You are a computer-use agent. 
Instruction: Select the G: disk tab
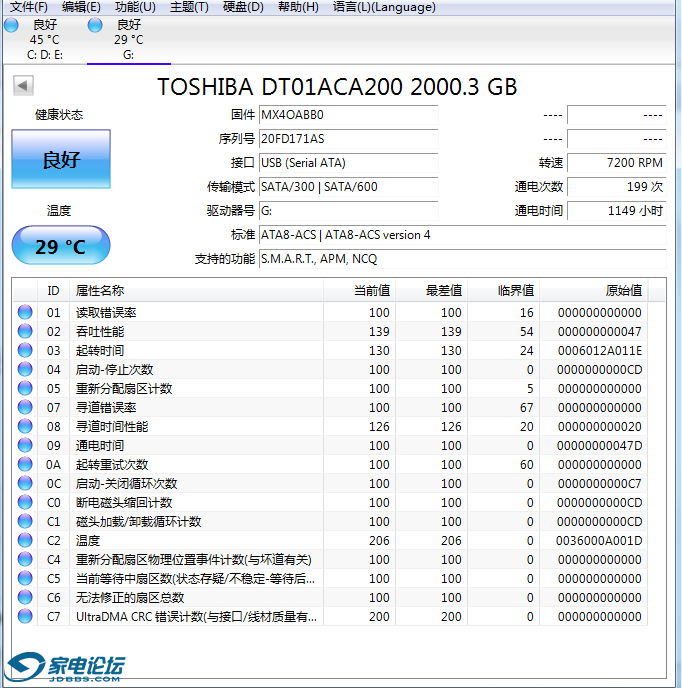tap(129, 39)
